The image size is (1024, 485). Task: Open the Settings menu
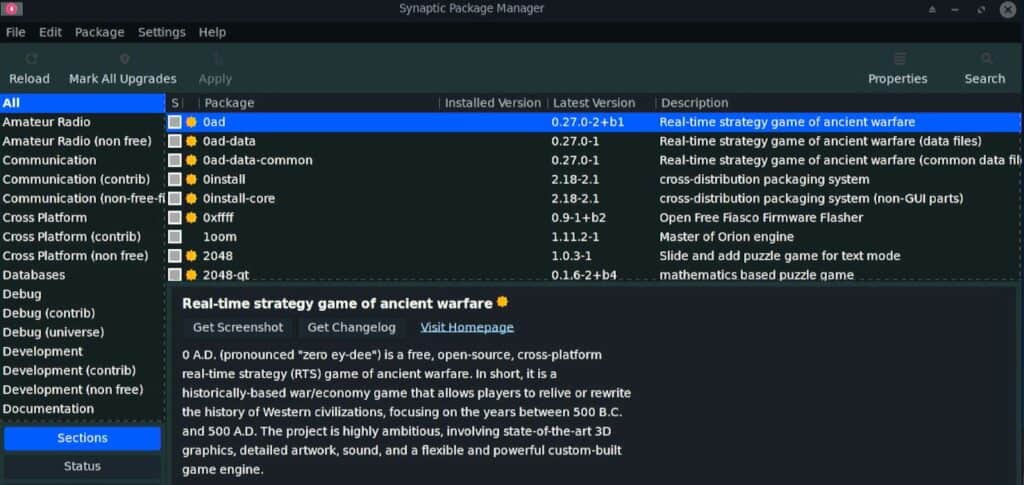(x=161, y=32)
